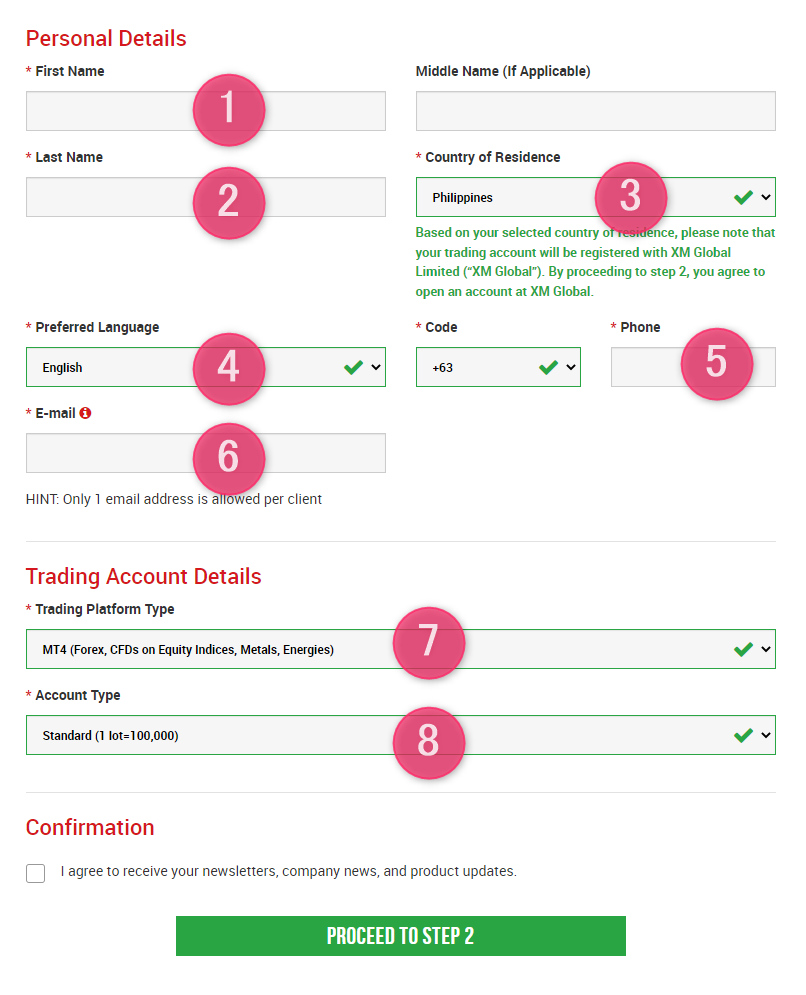Click green checkmark in Preferred Language field
The width and height of the screenshot is (806, 995).
tap(353, 367)
